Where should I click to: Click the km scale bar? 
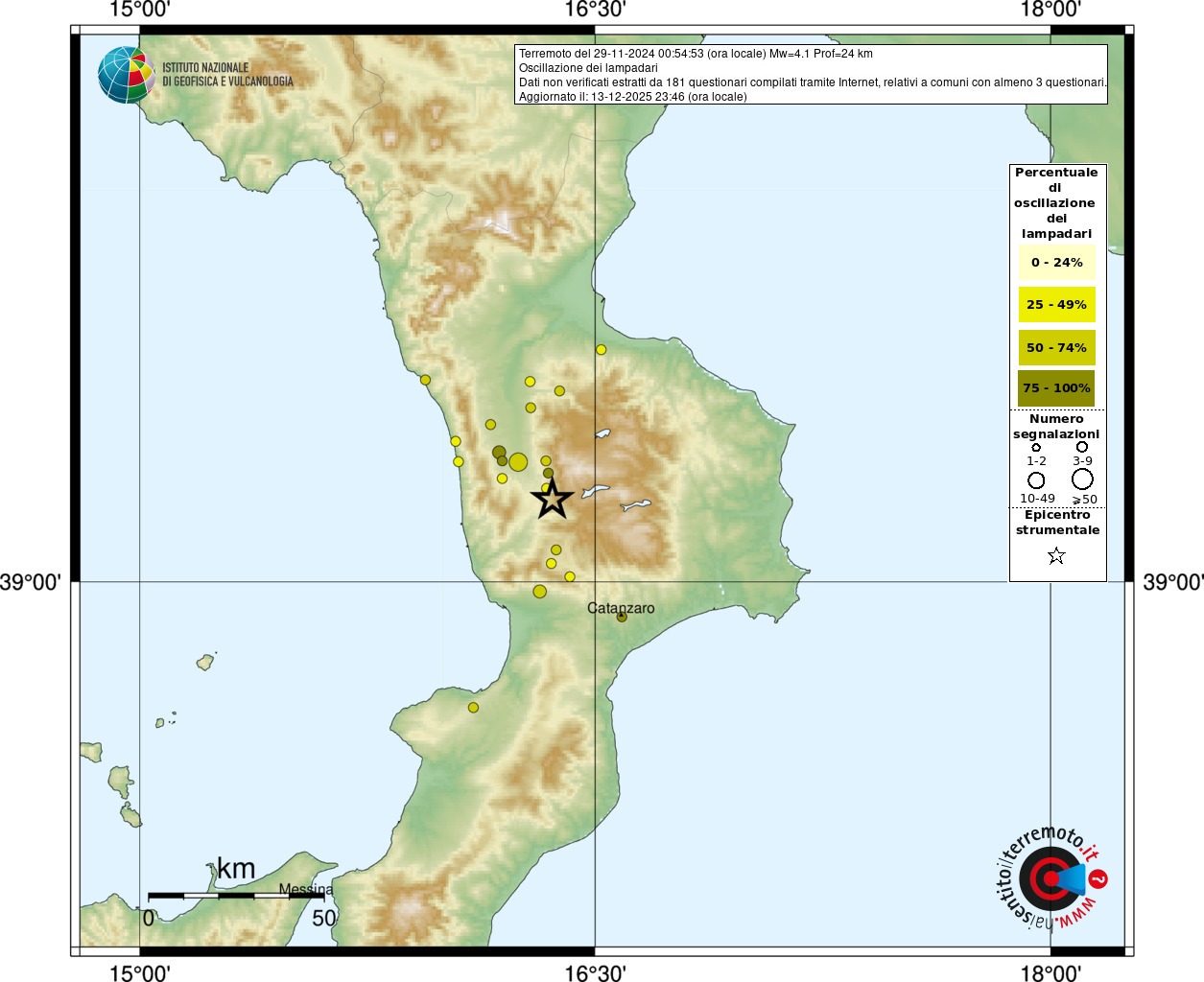236,896
